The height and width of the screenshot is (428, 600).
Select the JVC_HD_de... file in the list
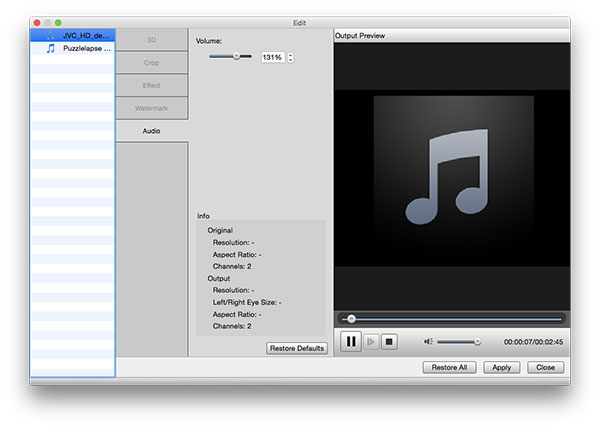73,36
